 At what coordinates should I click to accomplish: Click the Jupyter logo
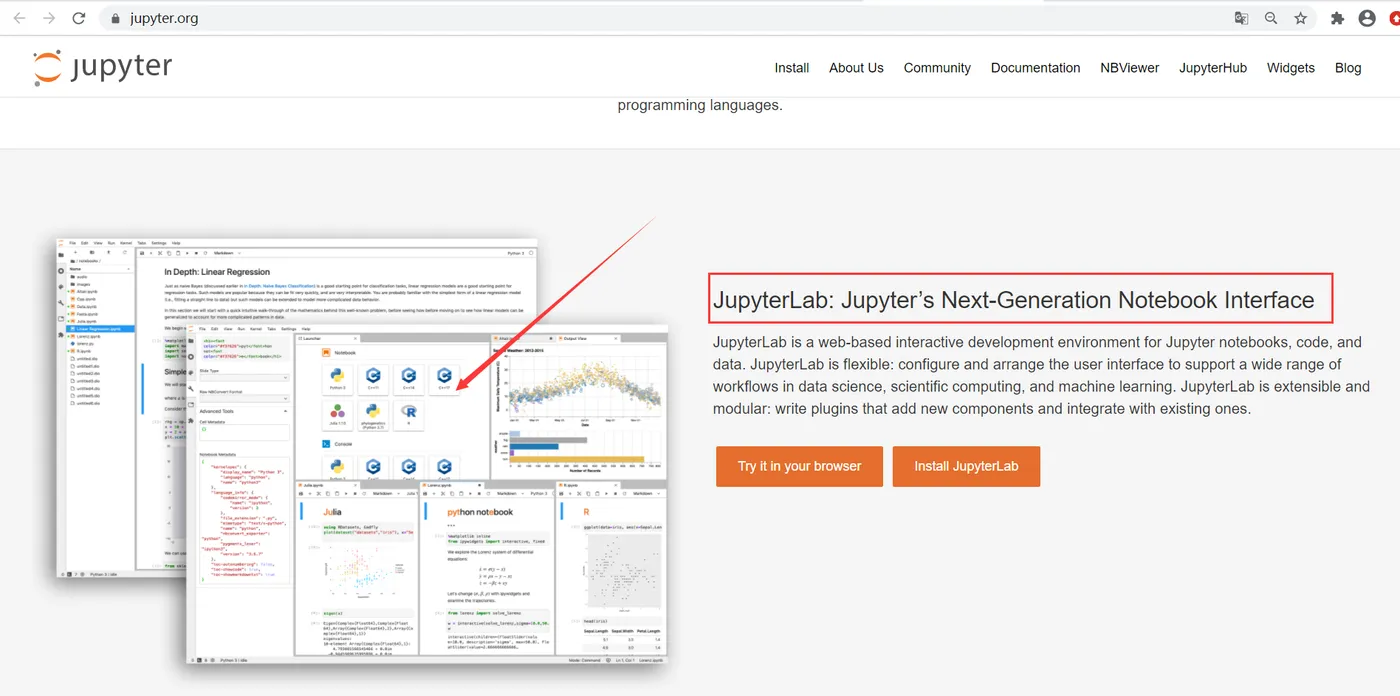(x=102, y=67)
